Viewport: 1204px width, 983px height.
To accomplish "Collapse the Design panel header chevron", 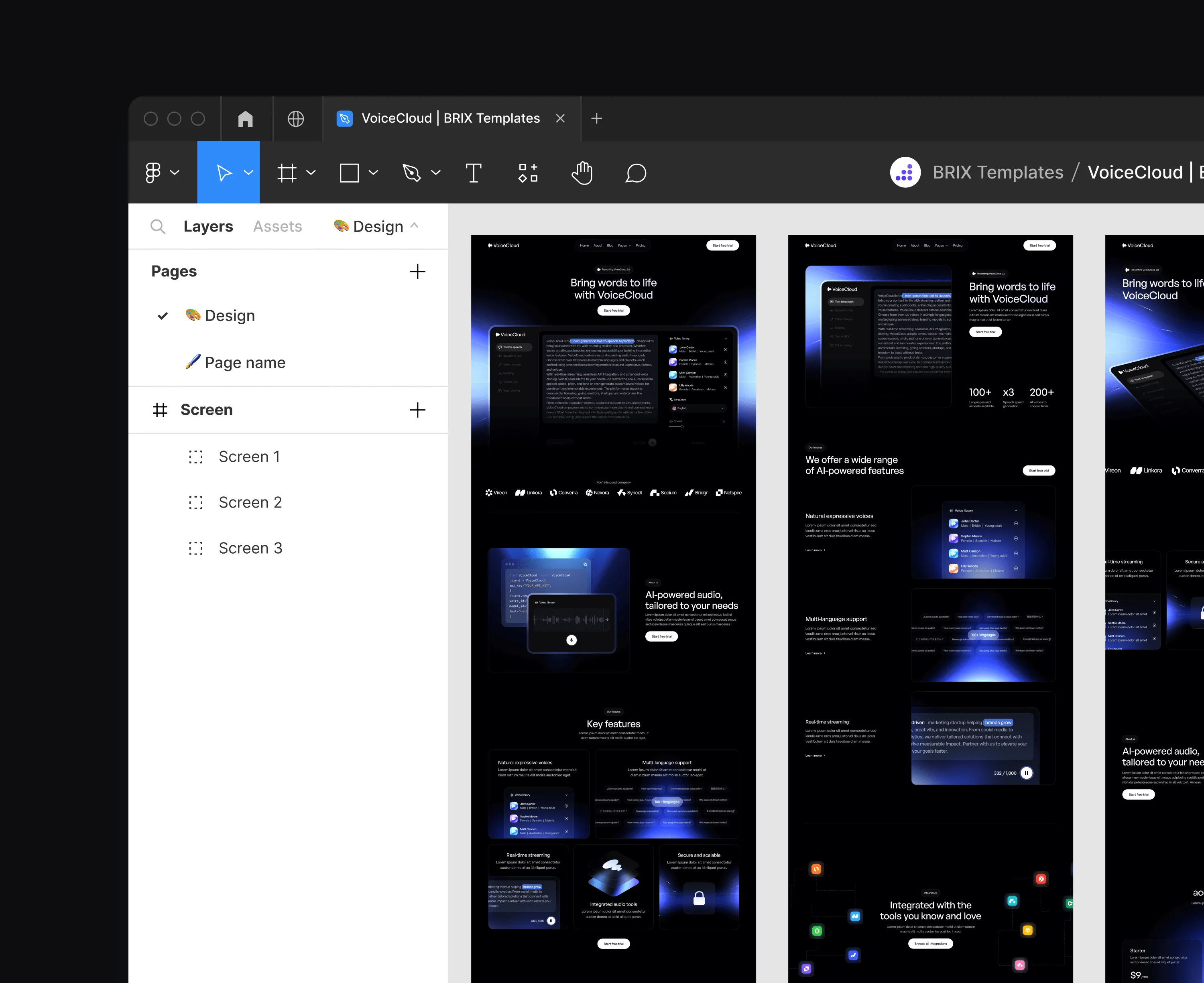I will [x=415, y=226].
